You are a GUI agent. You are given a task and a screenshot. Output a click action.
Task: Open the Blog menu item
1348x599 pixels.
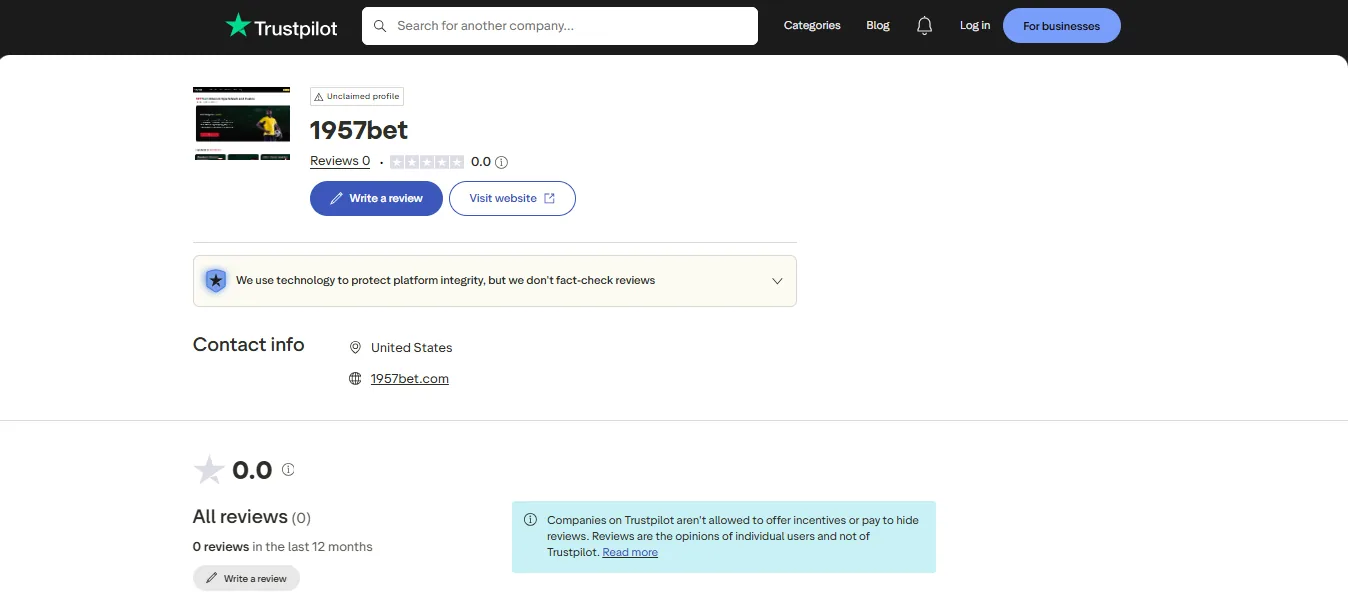878,26
